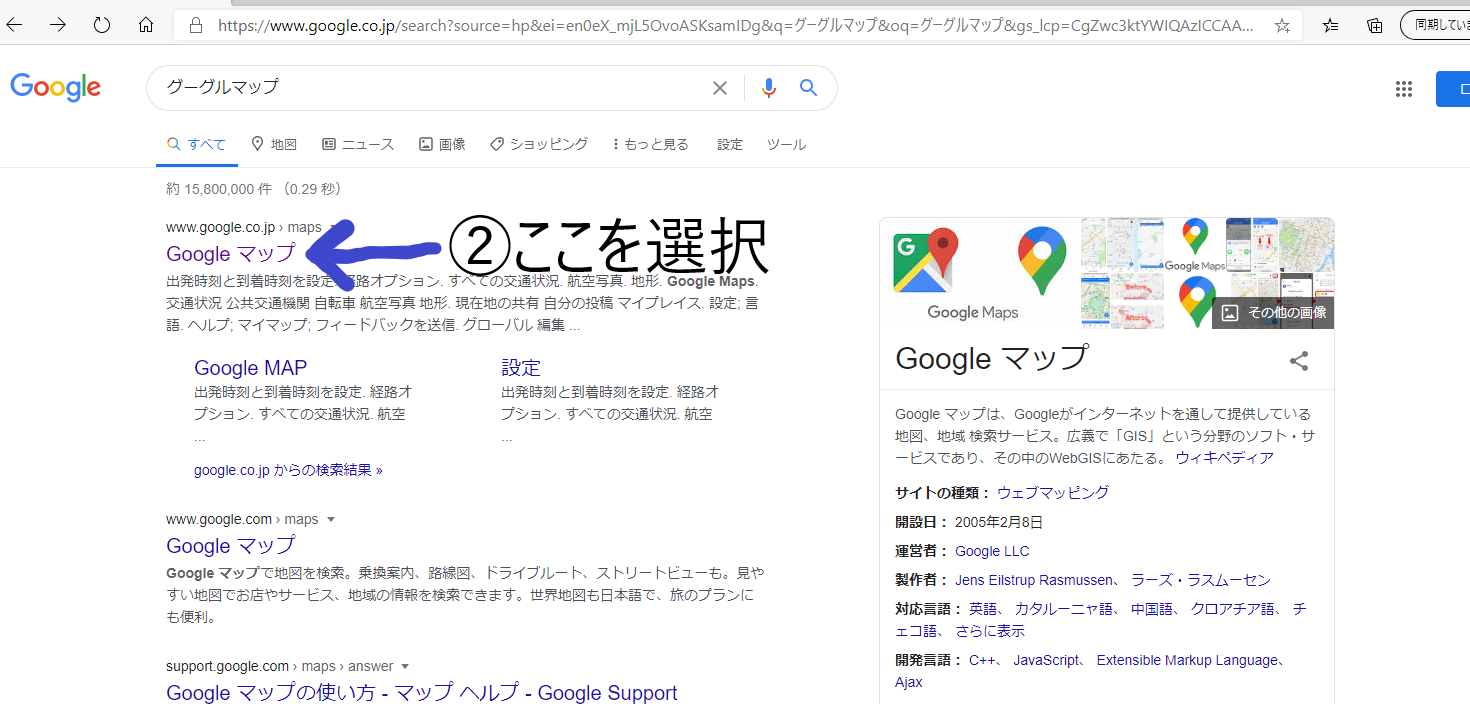This screenshot has width=1470, height=704.
Task: Open the 英語 language link
Action: pos(984,609)
